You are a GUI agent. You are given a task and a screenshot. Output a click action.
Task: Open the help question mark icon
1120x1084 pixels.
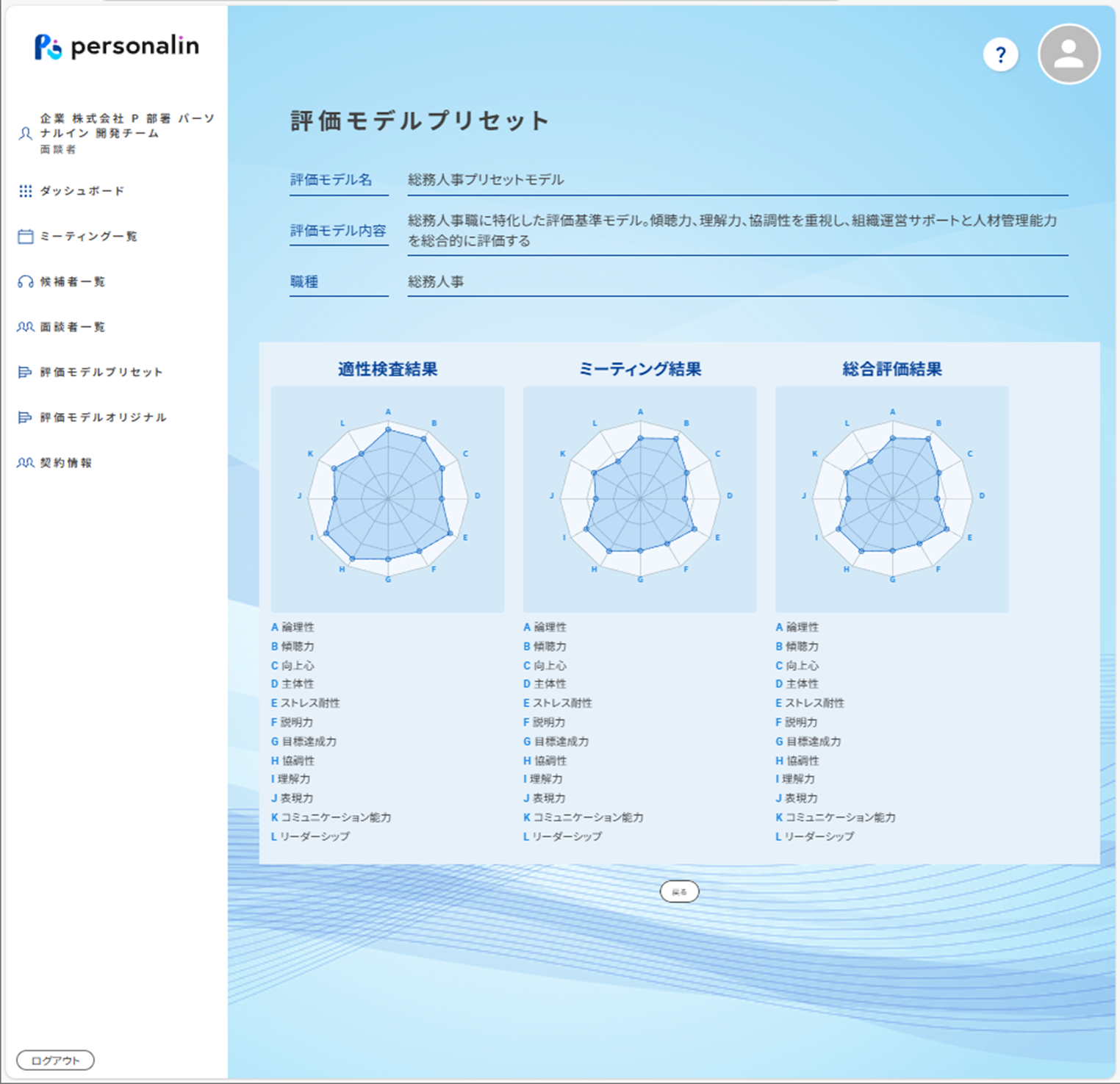click(x=1000, y=54)
